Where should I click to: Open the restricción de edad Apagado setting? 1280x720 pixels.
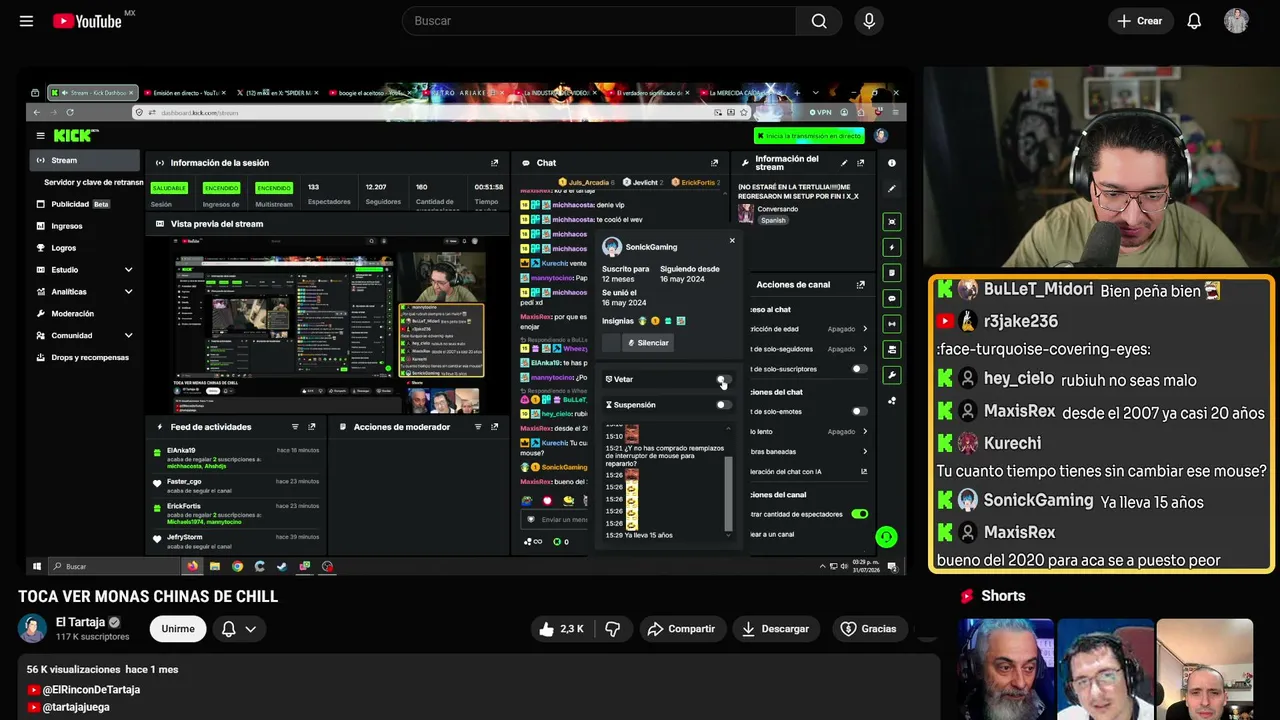[848, 329]
